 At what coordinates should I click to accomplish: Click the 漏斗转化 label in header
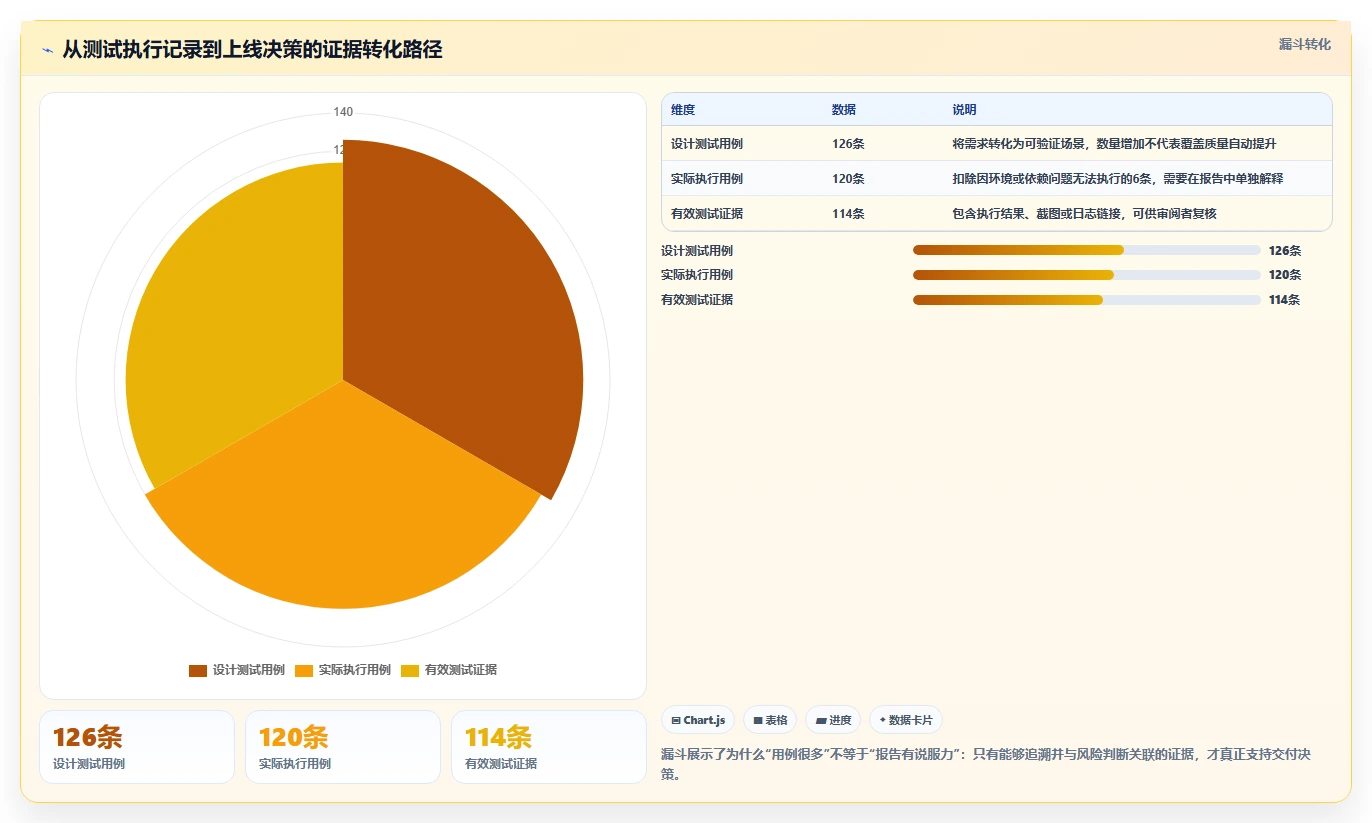pyautogui.click(x=1304, y=44)
